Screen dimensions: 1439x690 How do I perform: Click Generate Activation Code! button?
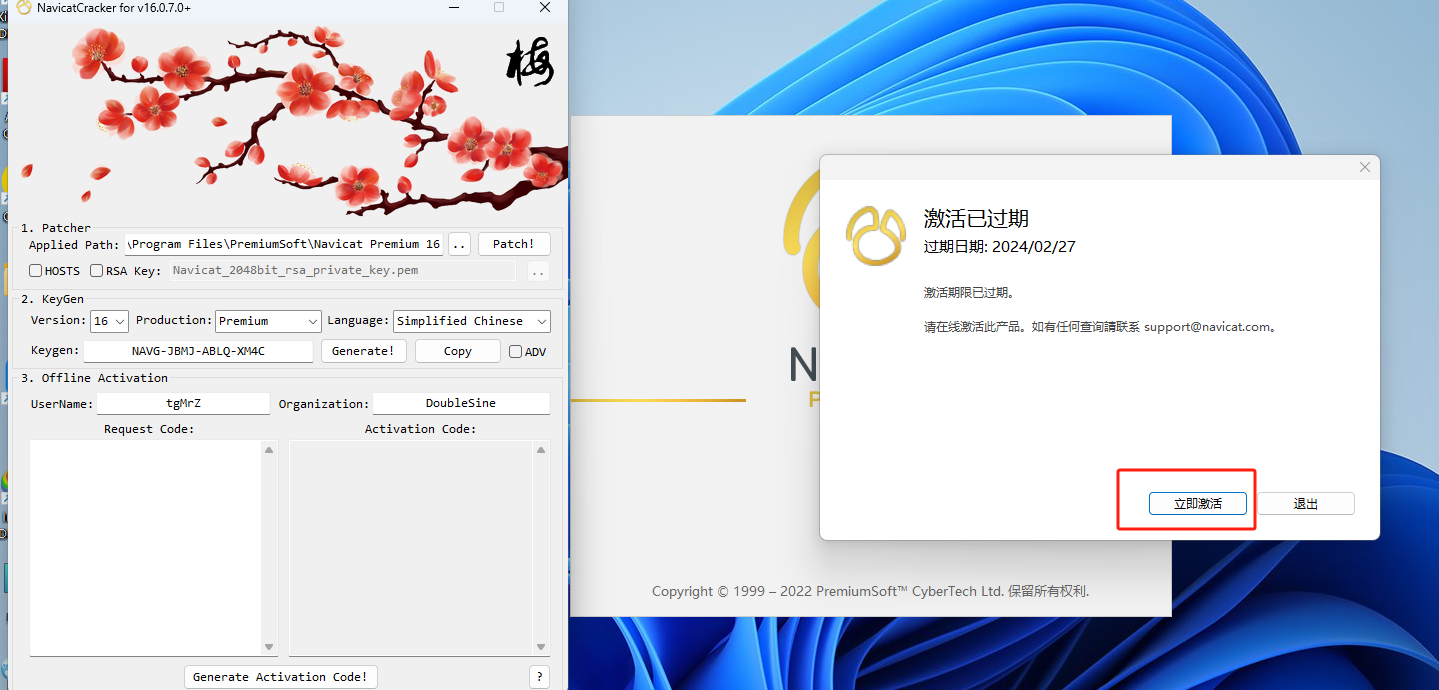281,677
